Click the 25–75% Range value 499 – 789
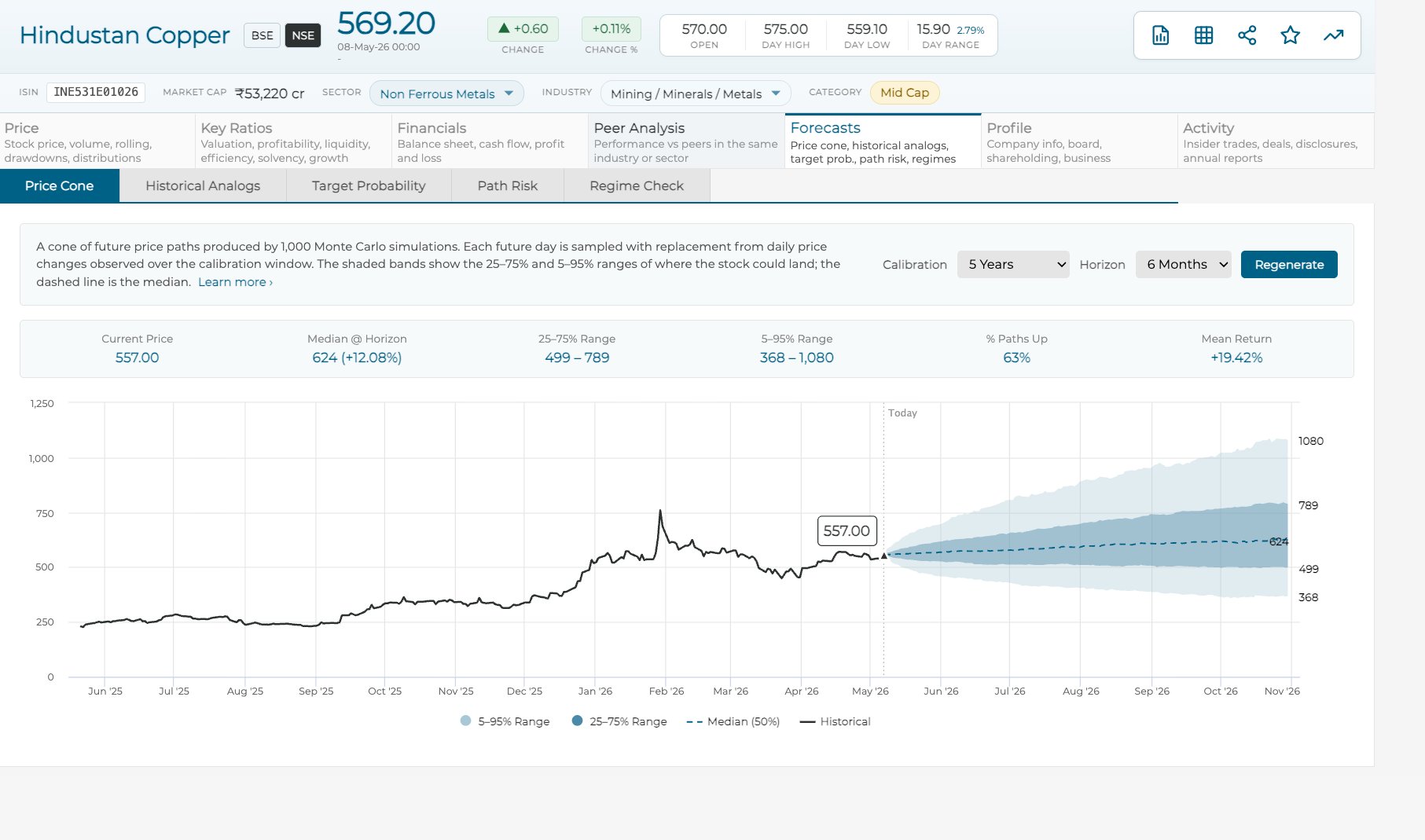1425x840 pixels. coord(577,358)
